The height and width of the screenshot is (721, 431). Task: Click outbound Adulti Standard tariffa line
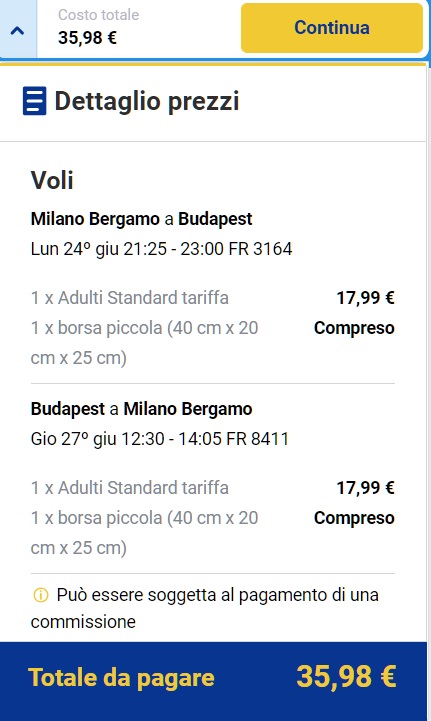click(130, 298)
